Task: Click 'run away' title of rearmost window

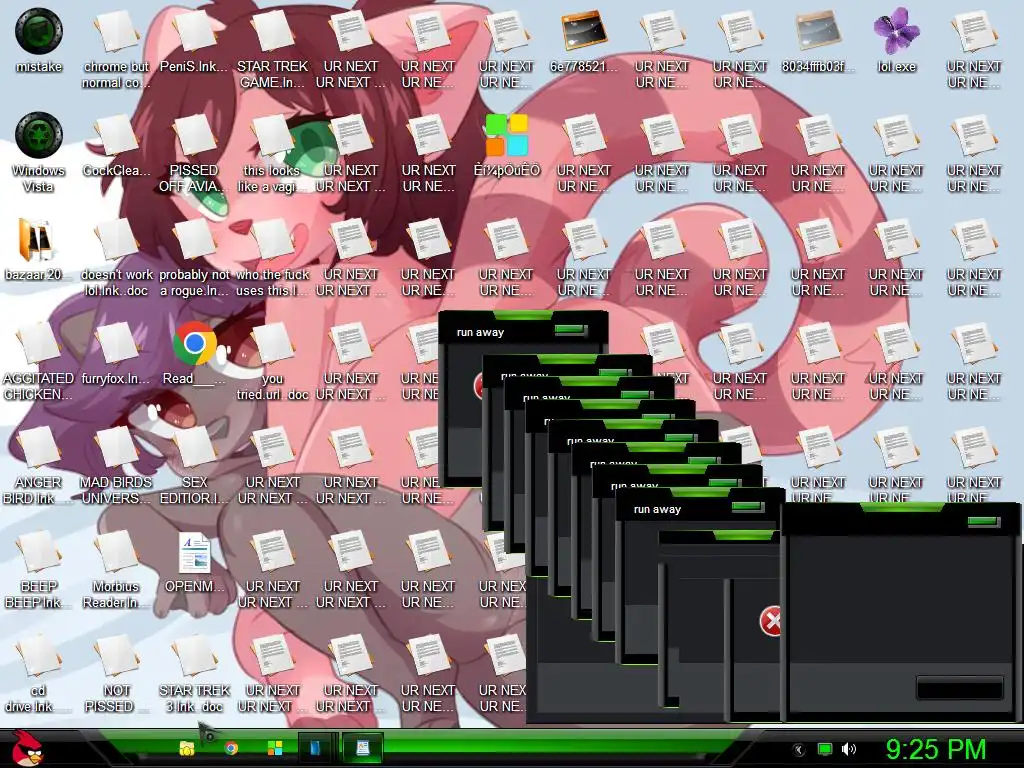Action: tap(480, 332)
